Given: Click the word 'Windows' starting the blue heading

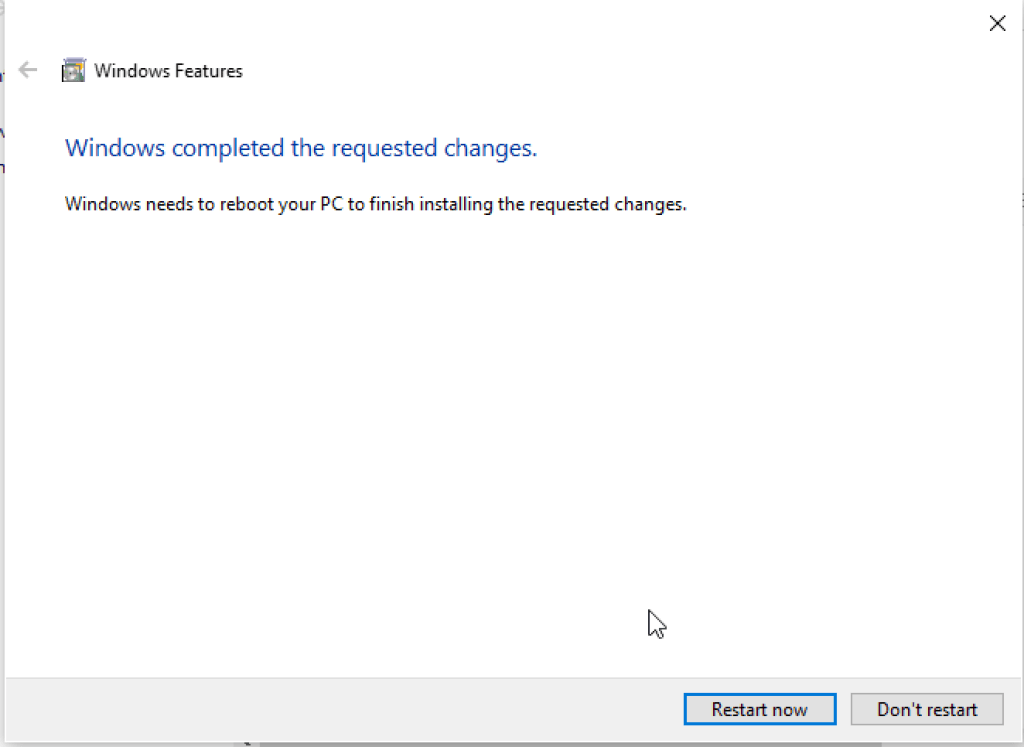Looking at the screenshot, I should [114, 148].
